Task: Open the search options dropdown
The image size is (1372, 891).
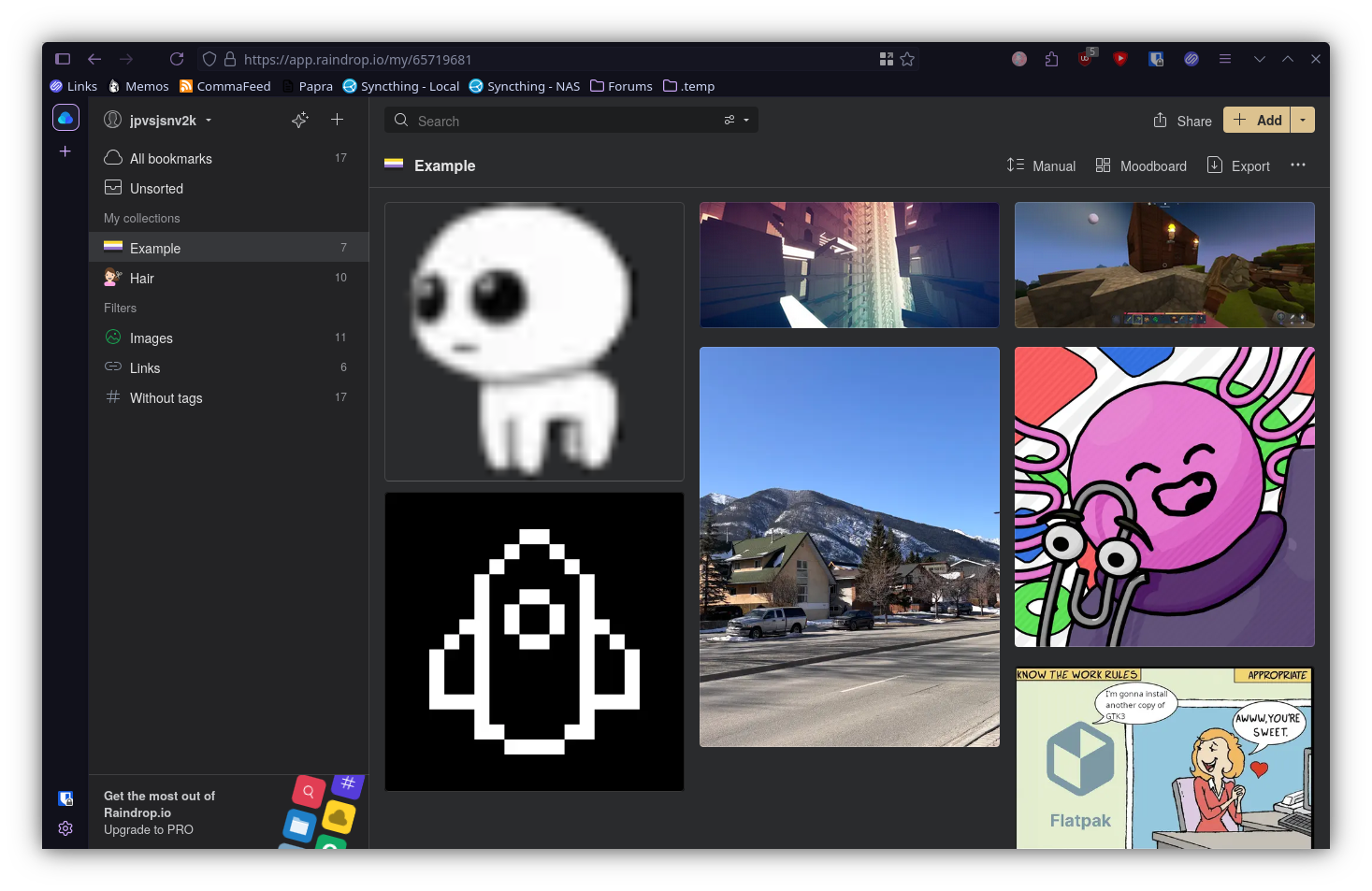Action: (x=736, y=120)
